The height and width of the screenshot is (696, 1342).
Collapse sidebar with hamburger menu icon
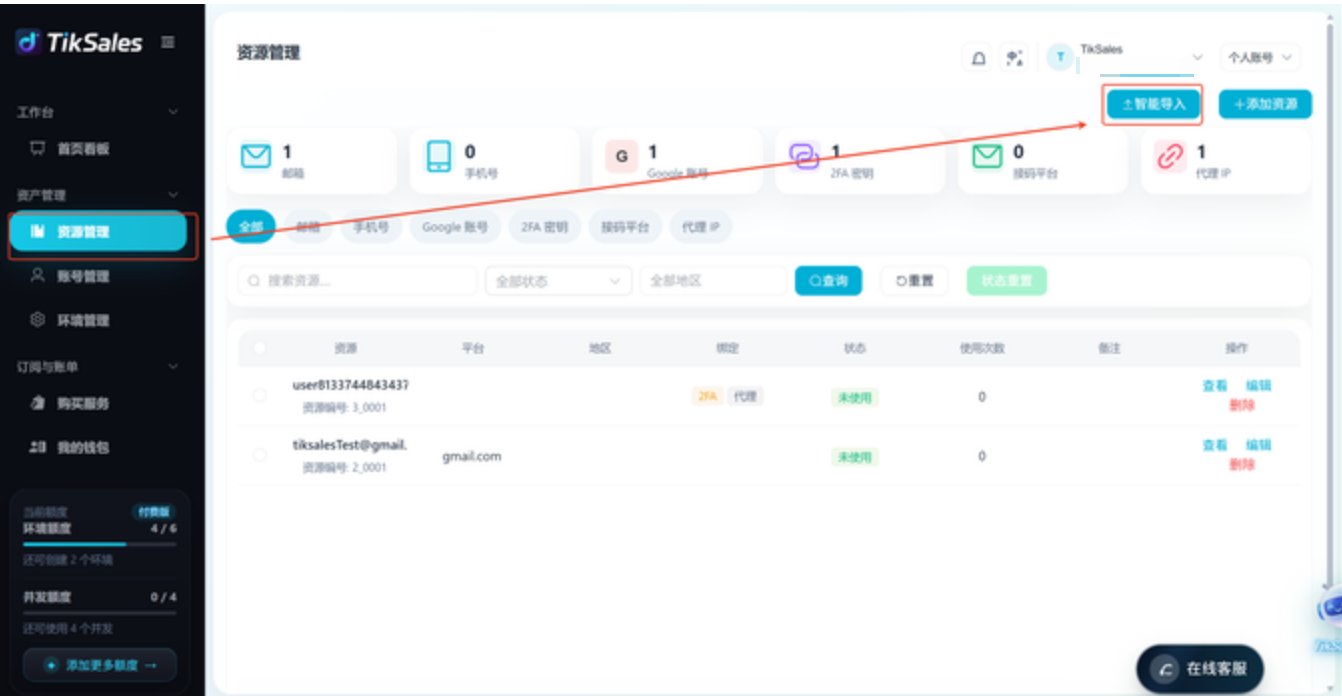tap(168, 42)
